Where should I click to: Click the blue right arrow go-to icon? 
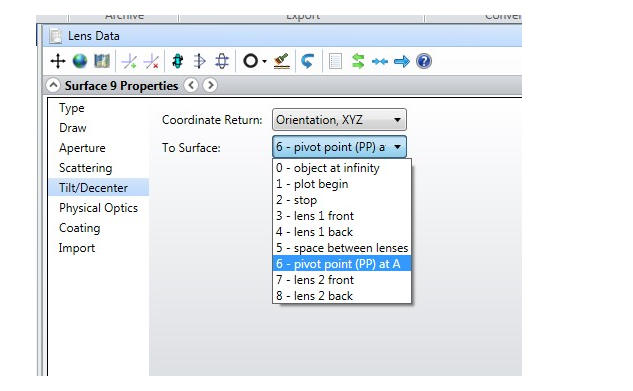point(402,61)
